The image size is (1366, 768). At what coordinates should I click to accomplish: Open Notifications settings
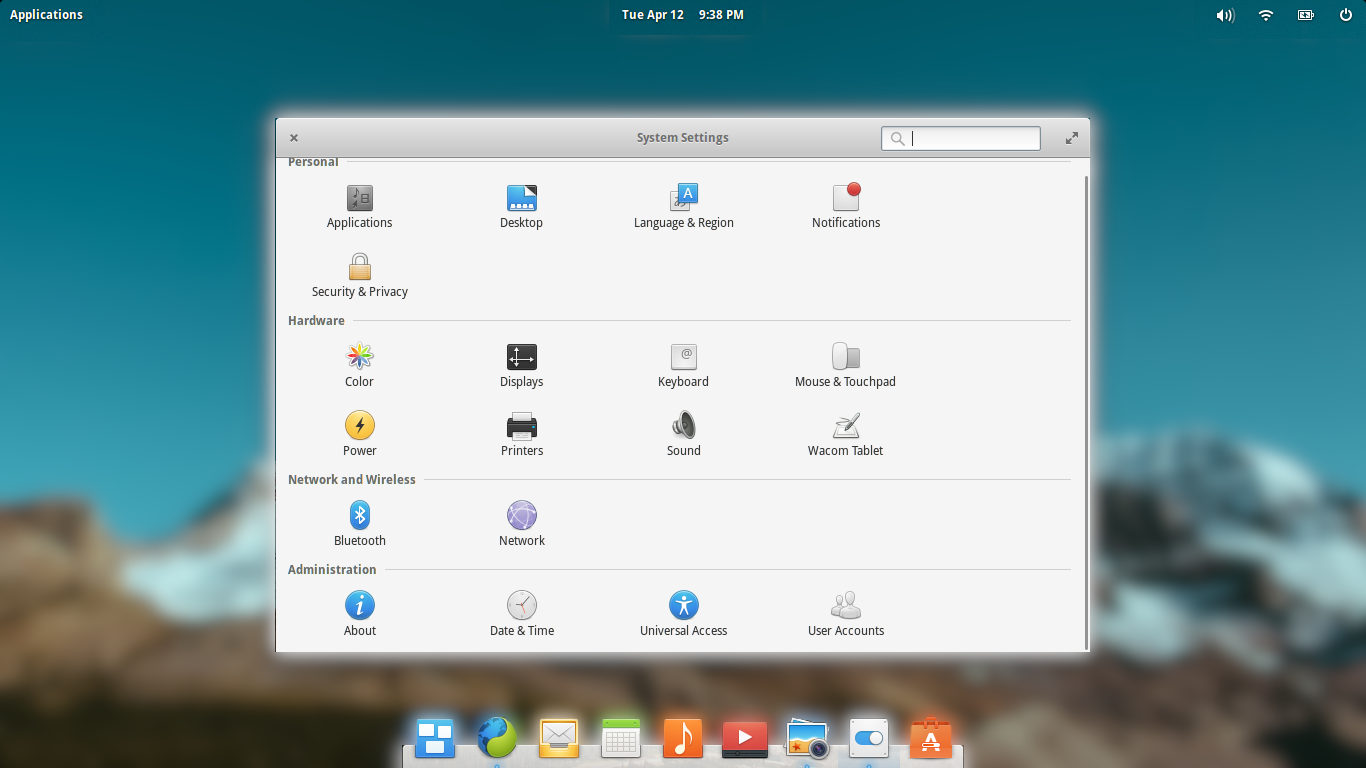(846, 207)
